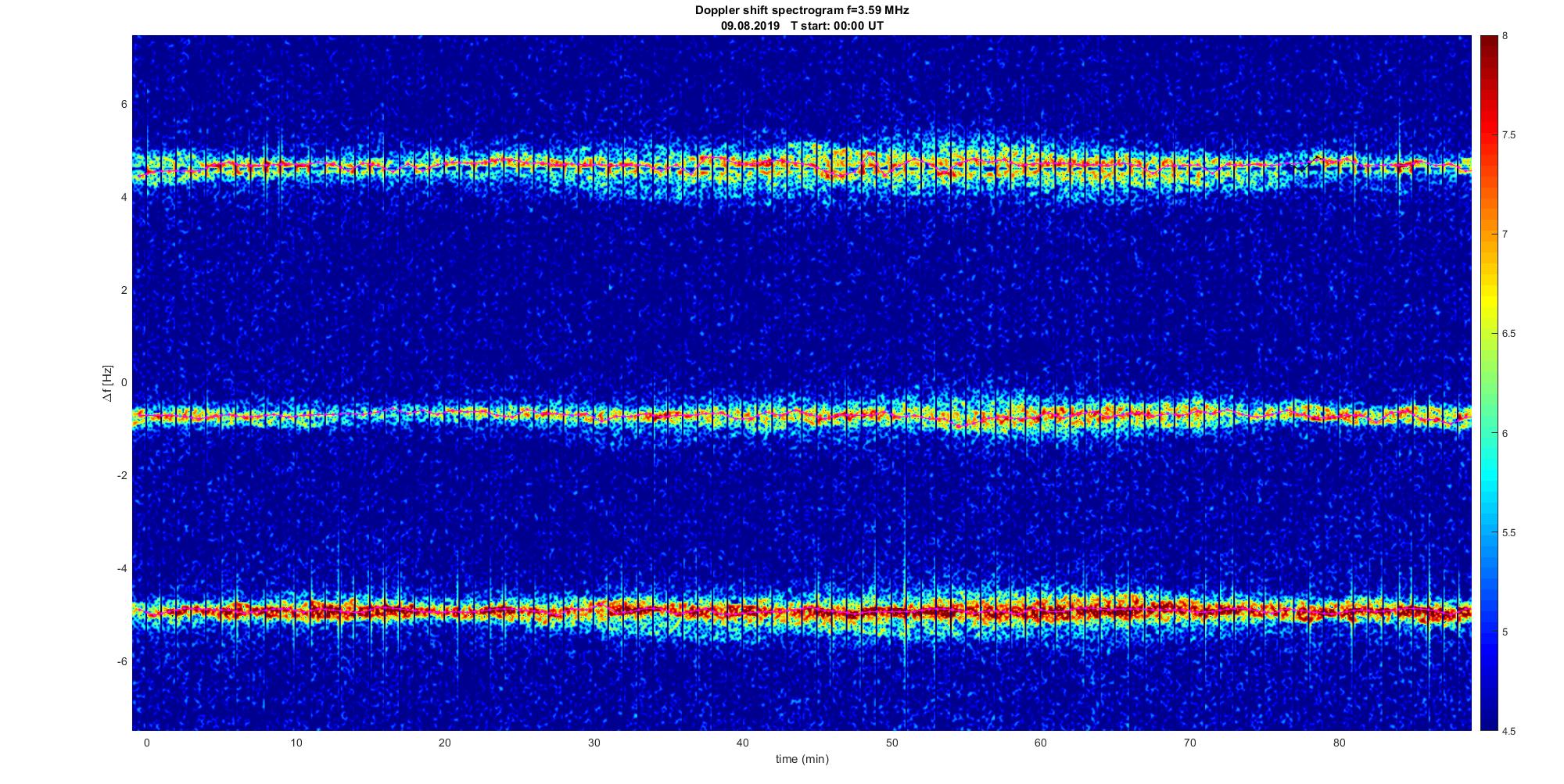Click y-axis tick label '-6'
Screen dimensions: 1564x784
pyautogui.click(x=122, y=661)
